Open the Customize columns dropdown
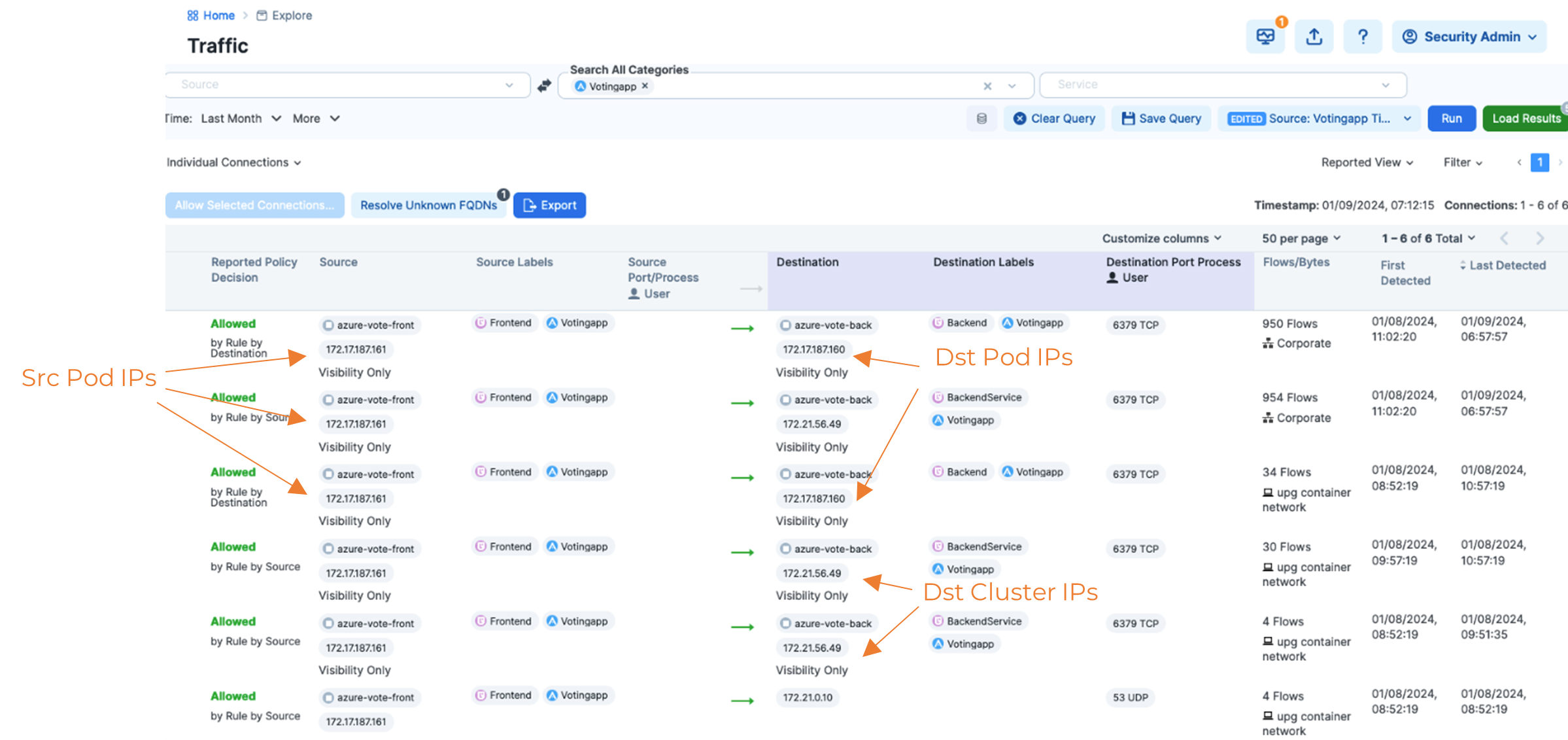 click(x=1161, y=239)
